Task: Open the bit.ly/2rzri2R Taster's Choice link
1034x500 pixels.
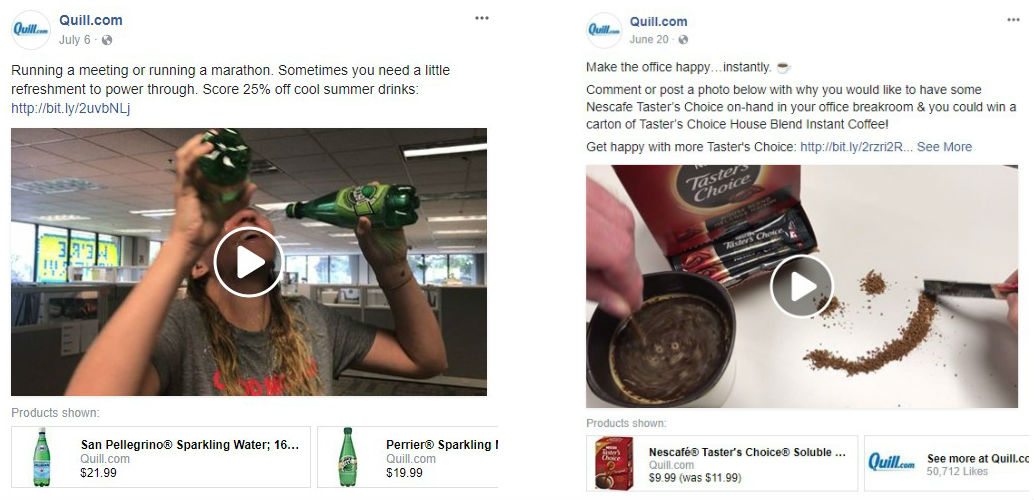Action: (x=853, y=146)
